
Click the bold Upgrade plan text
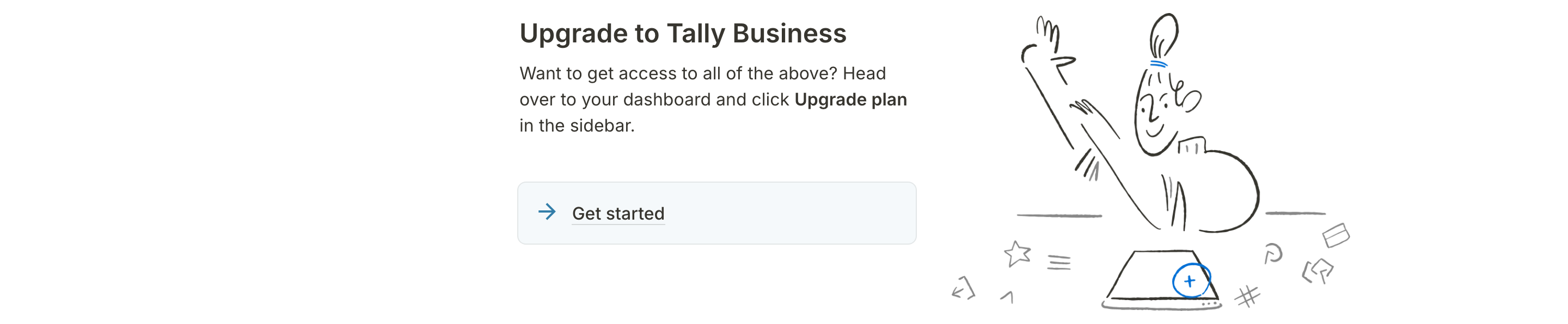[850, 99]
